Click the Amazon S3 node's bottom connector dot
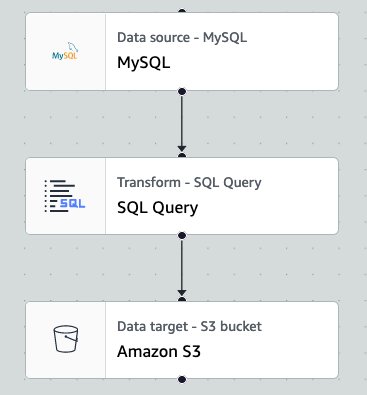 [182, 379]
